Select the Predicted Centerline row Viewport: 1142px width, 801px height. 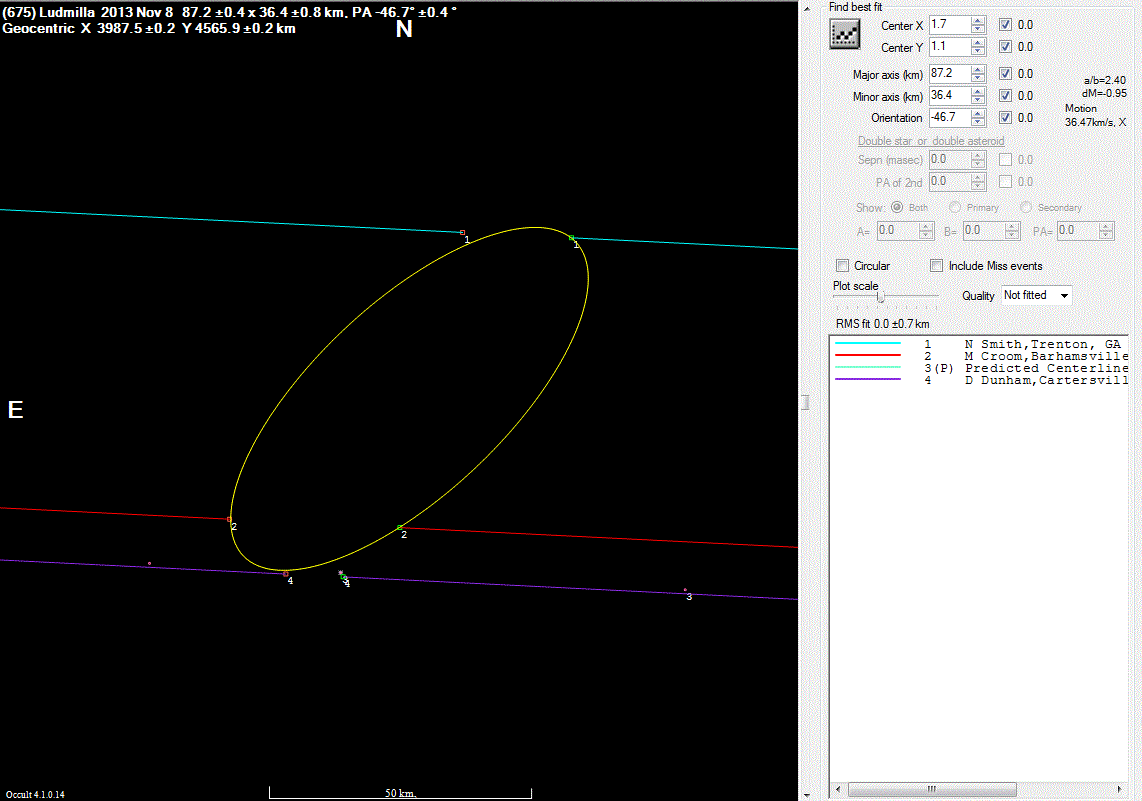(979, 368)
